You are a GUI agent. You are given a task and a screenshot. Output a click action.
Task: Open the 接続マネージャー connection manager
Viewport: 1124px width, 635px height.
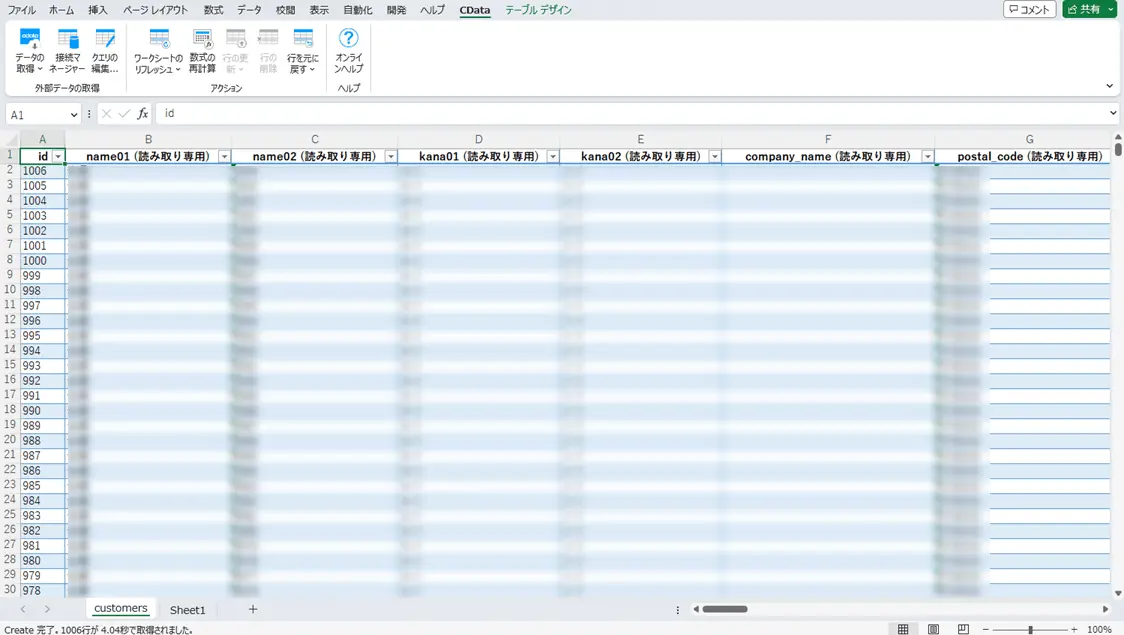coord(67,51)
